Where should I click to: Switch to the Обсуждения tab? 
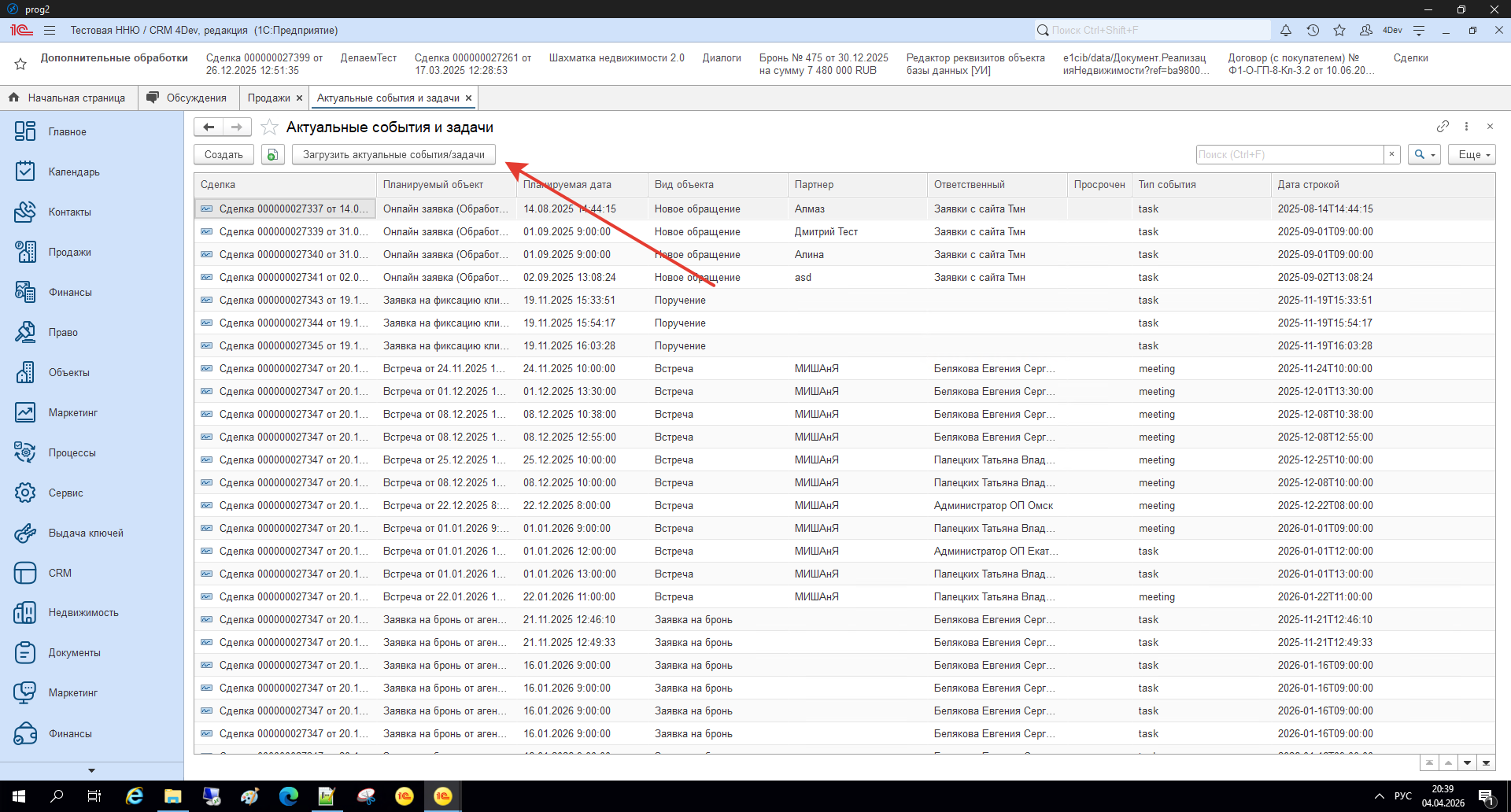(196, 98)
